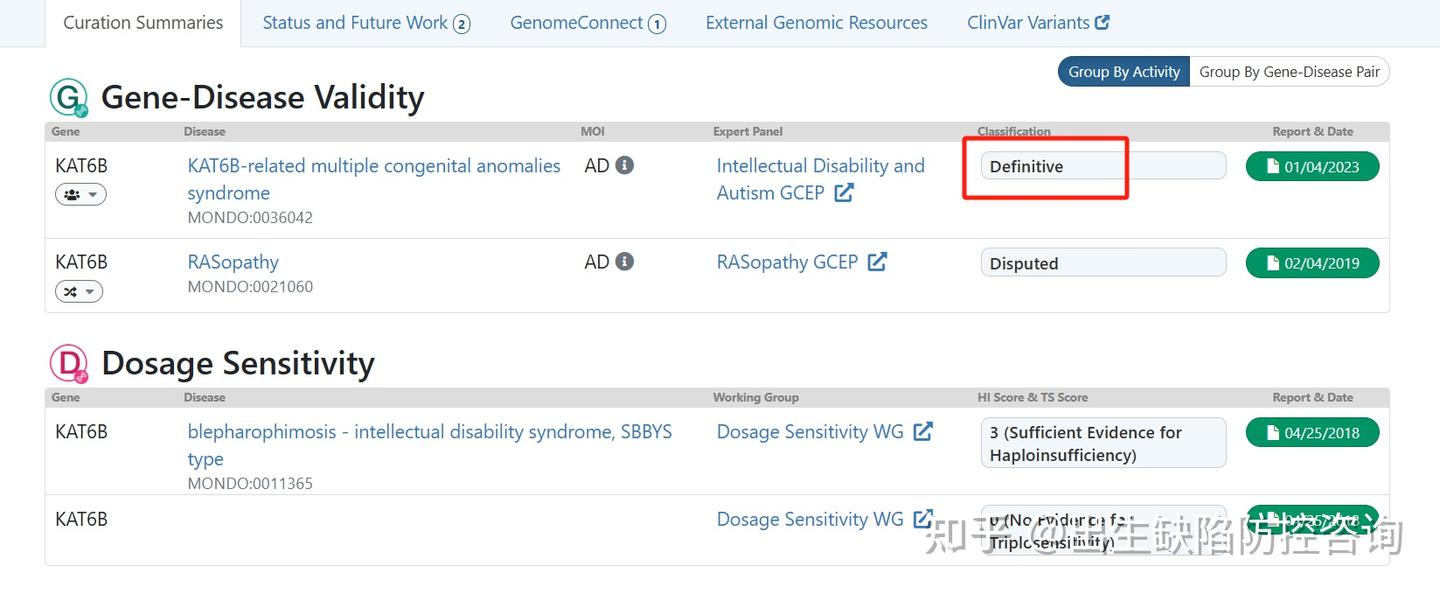Image resolution: width=1440 pixels, height=594 pixels.
Task: Follow the KAT6B-related multiple congenital anomalies link
Action: (374, 166)
